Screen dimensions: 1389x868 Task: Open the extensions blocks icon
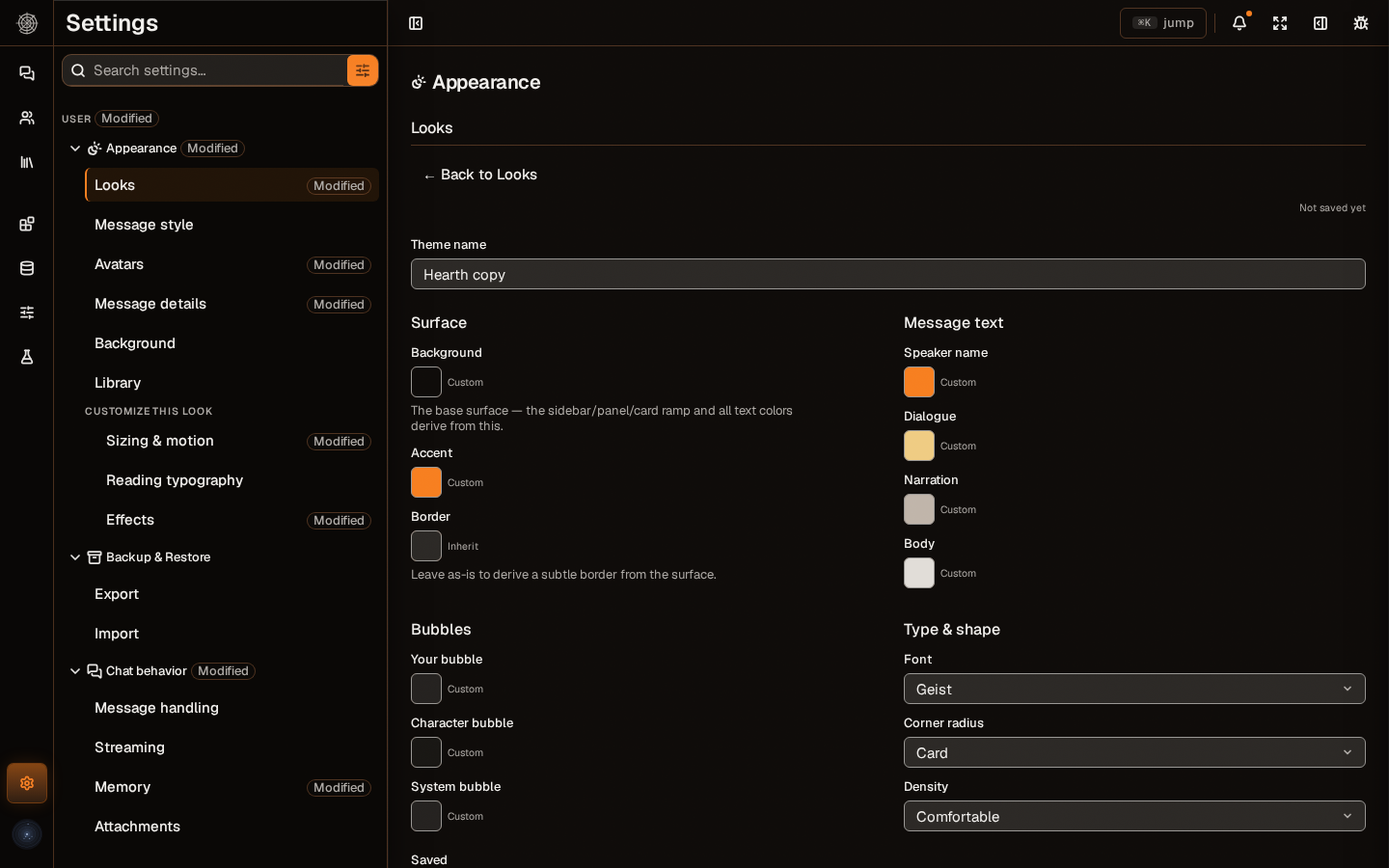coord(27,224)
